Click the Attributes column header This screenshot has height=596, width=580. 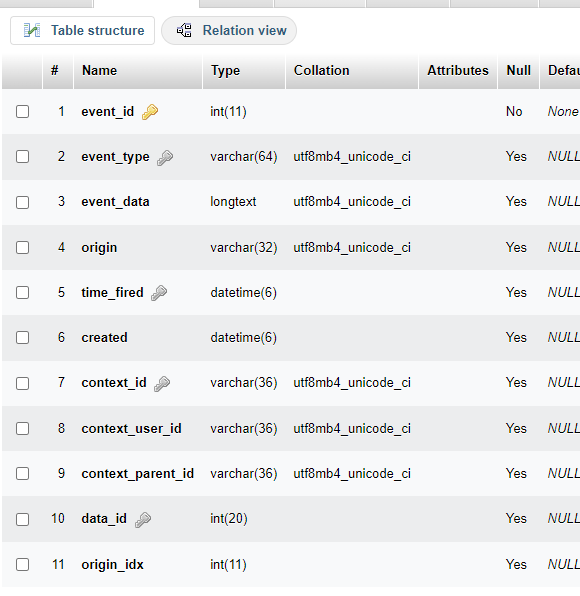pos(458,71)
